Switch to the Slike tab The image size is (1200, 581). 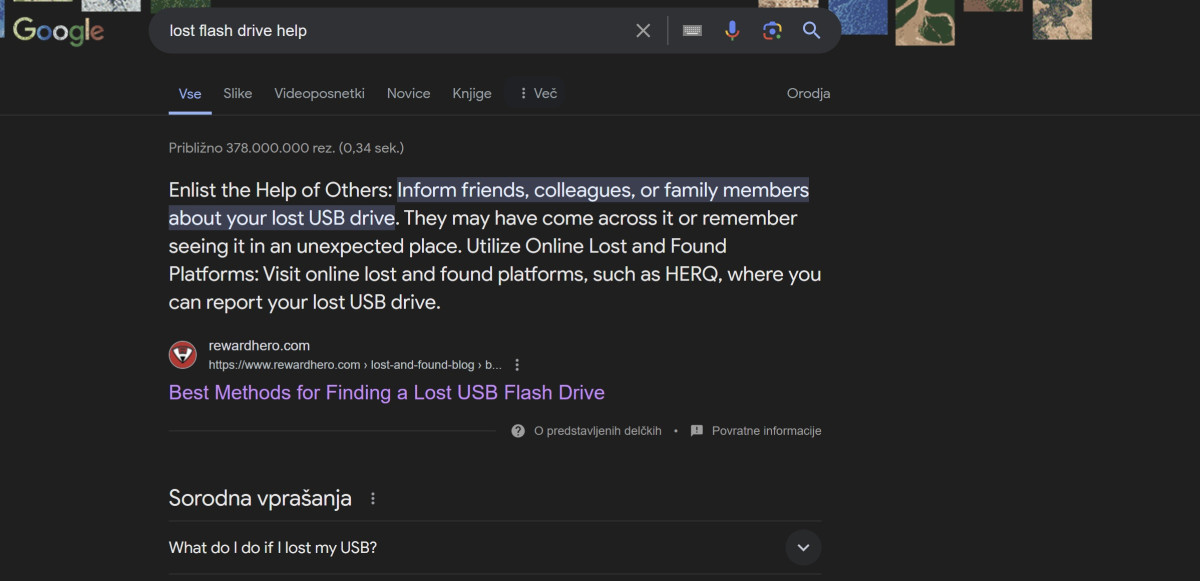click(x=238, y=93)
